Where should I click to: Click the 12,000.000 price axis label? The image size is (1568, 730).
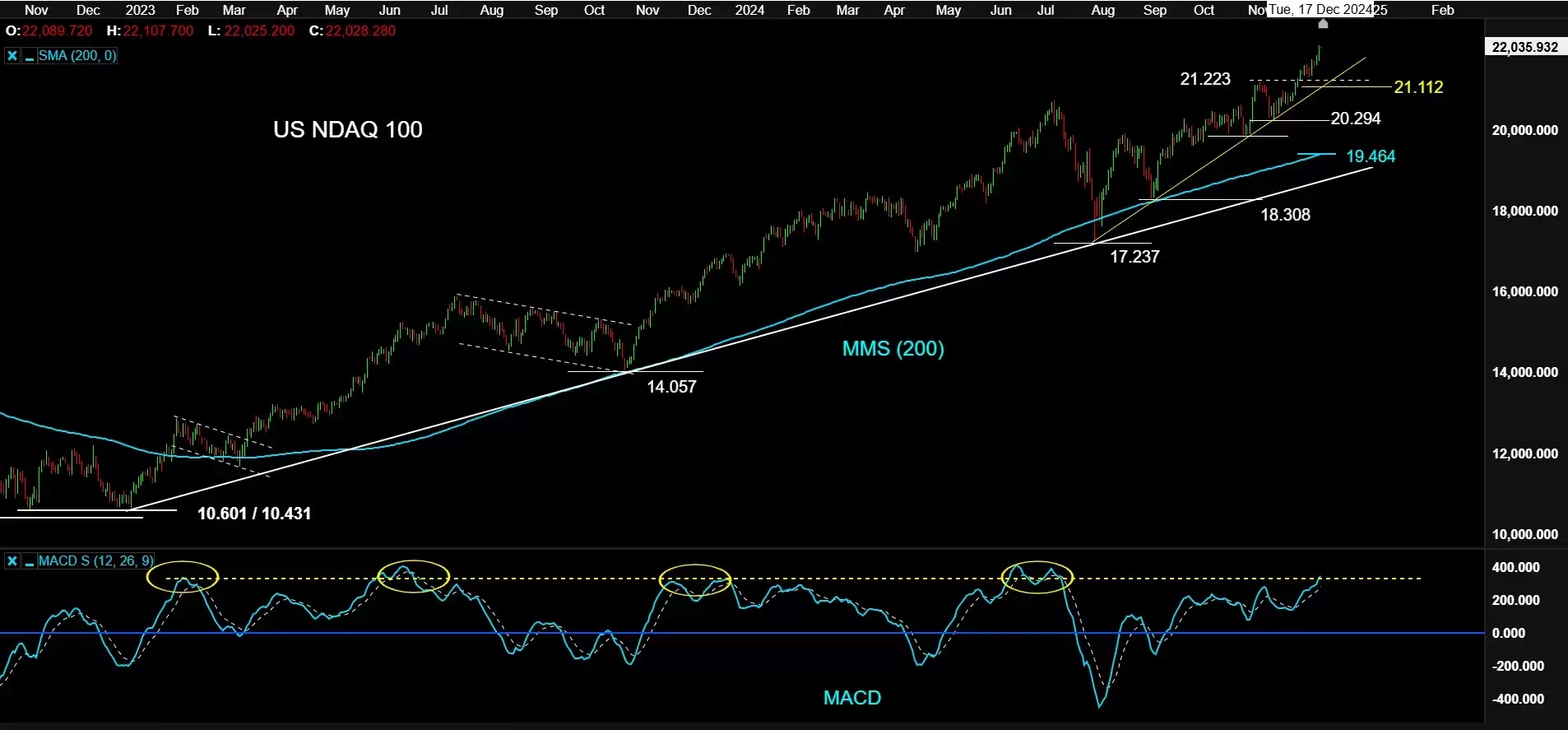(1524, 453)
